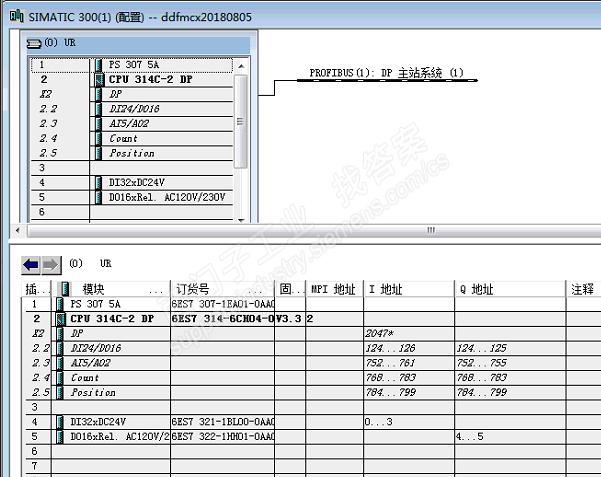Click the I 地址 column header

(x=409, y=289)
